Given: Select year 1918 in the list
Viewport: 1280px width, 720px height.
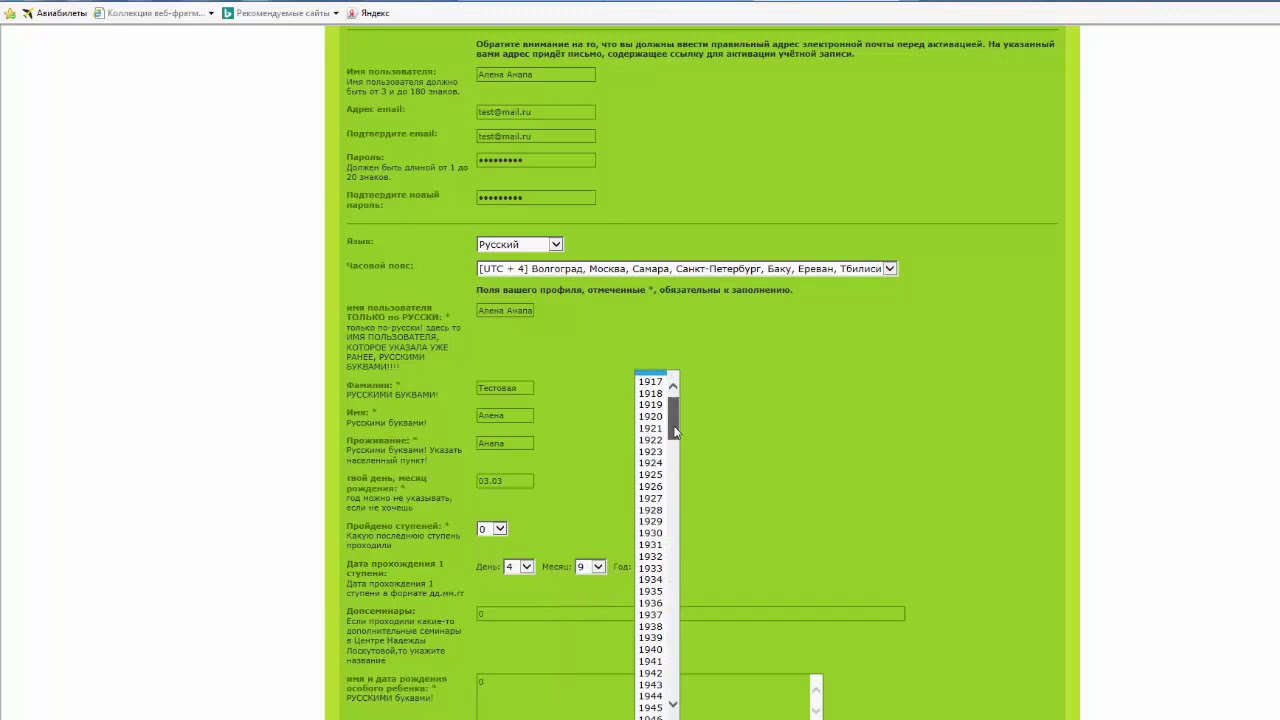Looking at the screenshot, I should [x=650, y=394].
